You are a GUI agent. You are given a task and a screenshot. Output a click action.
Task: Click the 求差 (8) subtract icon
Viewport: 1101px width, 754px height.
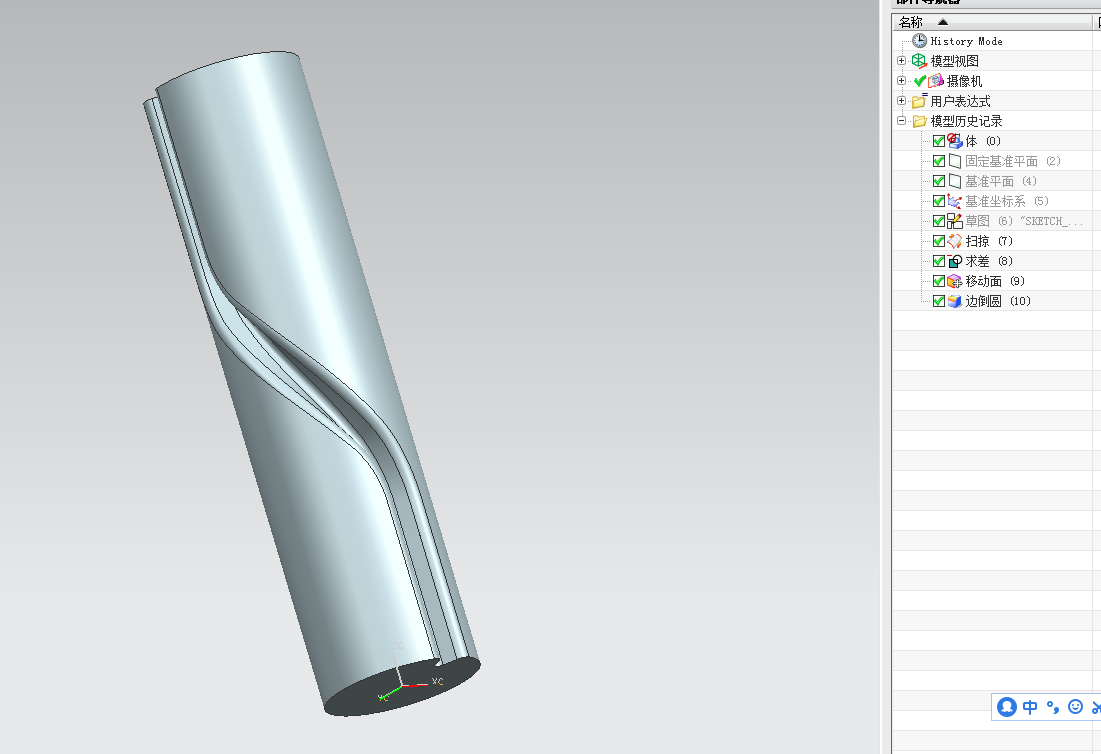(x=954, y=261)
